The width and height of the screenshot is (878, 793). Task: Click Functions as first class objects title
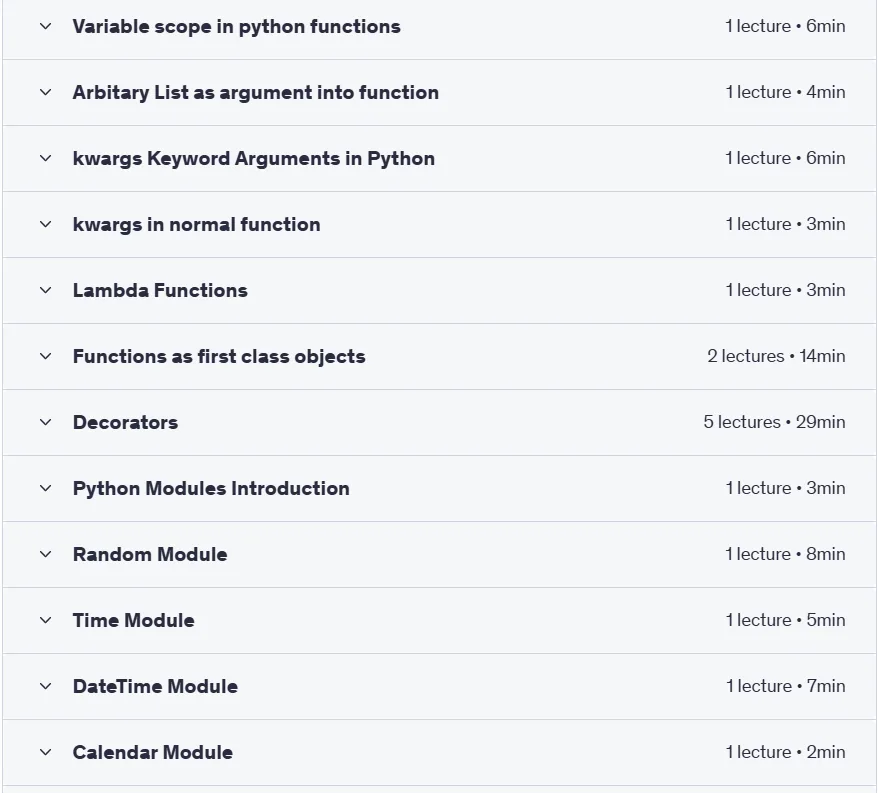pos(219,357)
